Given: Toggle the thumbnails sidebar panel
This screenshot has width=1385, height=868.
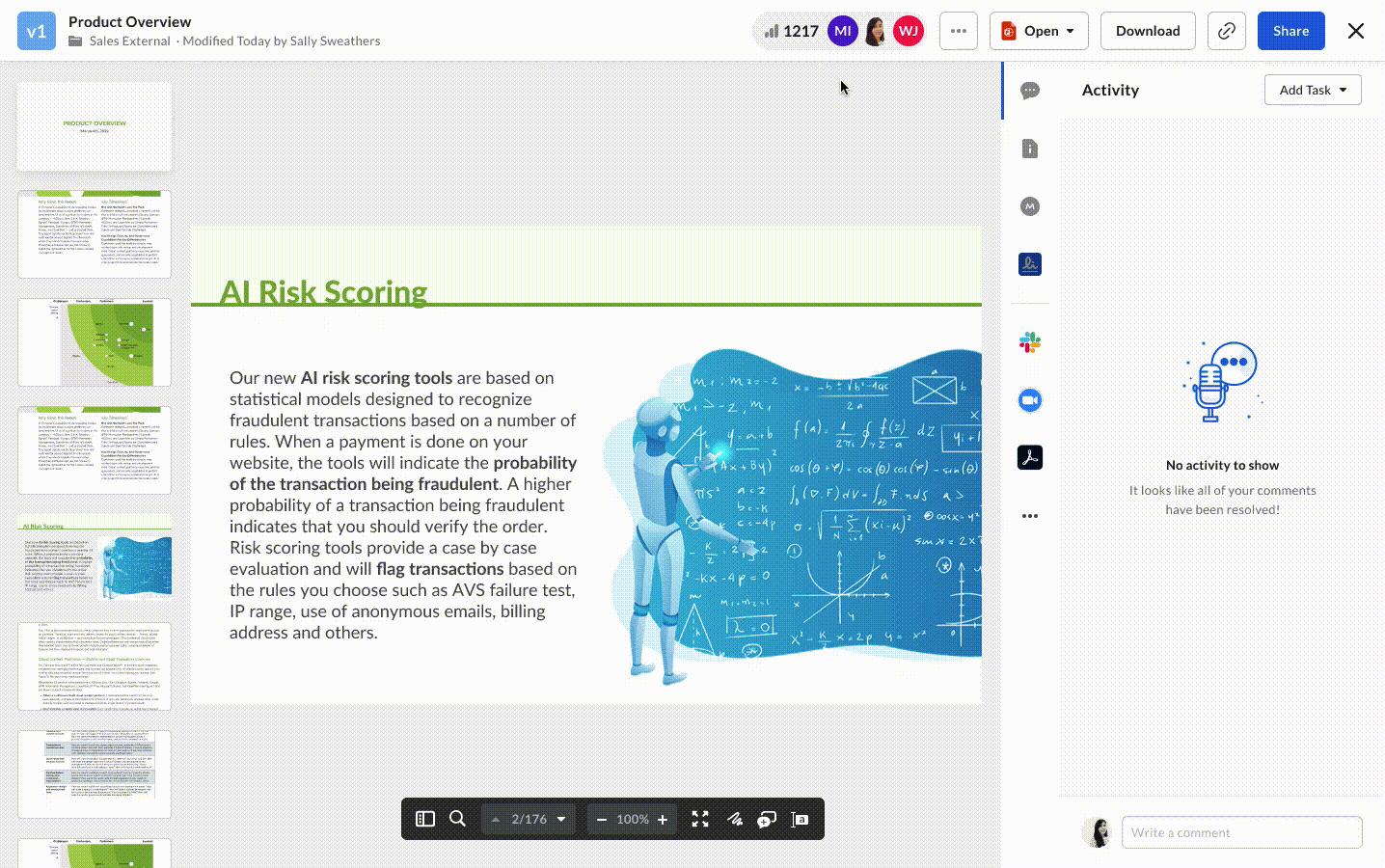Looking at the screenshot, I should (x=425, y=819).
